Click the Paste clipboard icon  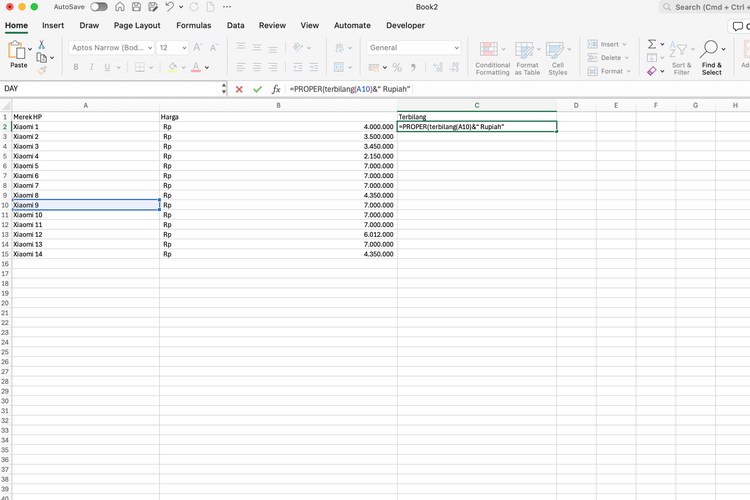[18, 51]
